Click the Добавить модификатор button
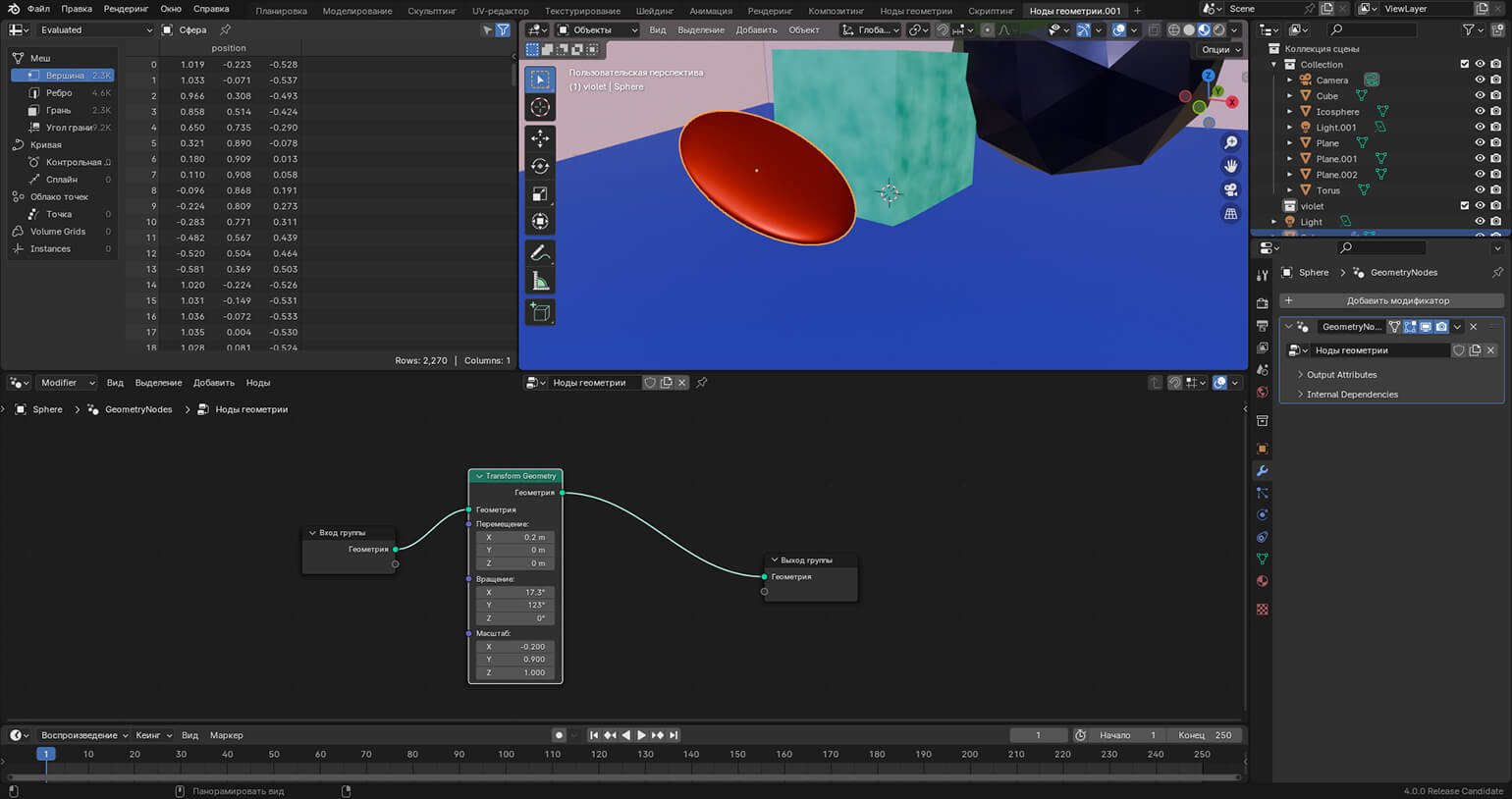The height and width of the screenshot is (799, 1512). pyautogui.click(x=1396, y=300)
